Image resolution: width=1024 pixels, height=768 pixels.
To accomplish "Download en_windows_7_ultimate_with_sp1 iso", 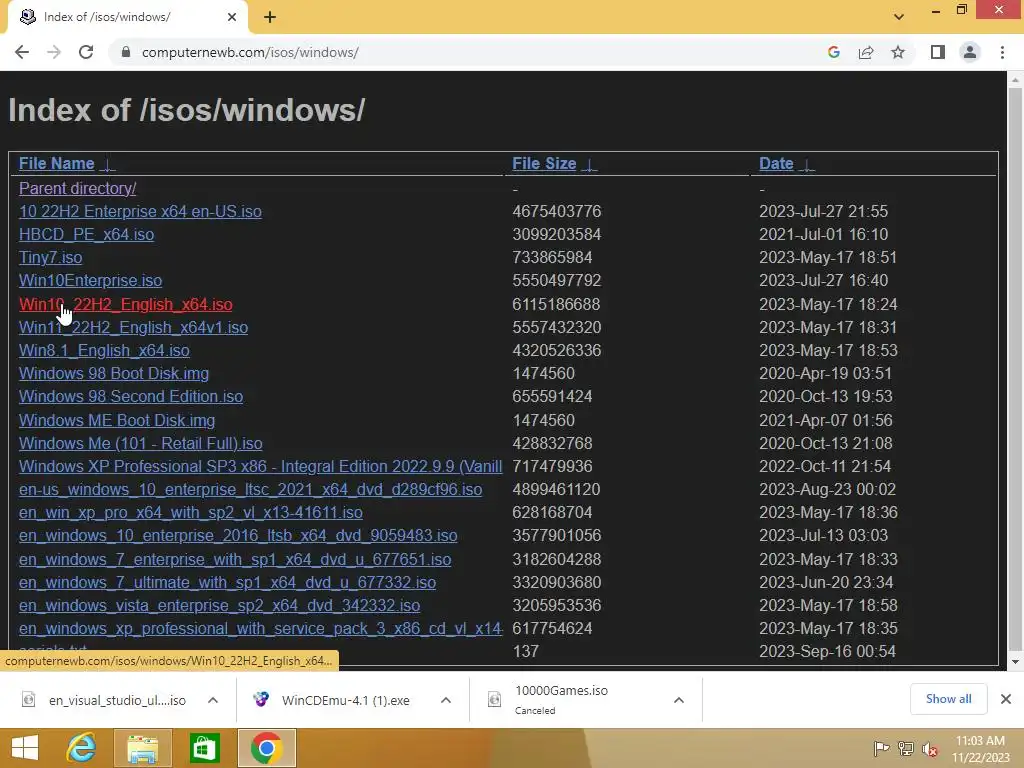I will point(227,582).
